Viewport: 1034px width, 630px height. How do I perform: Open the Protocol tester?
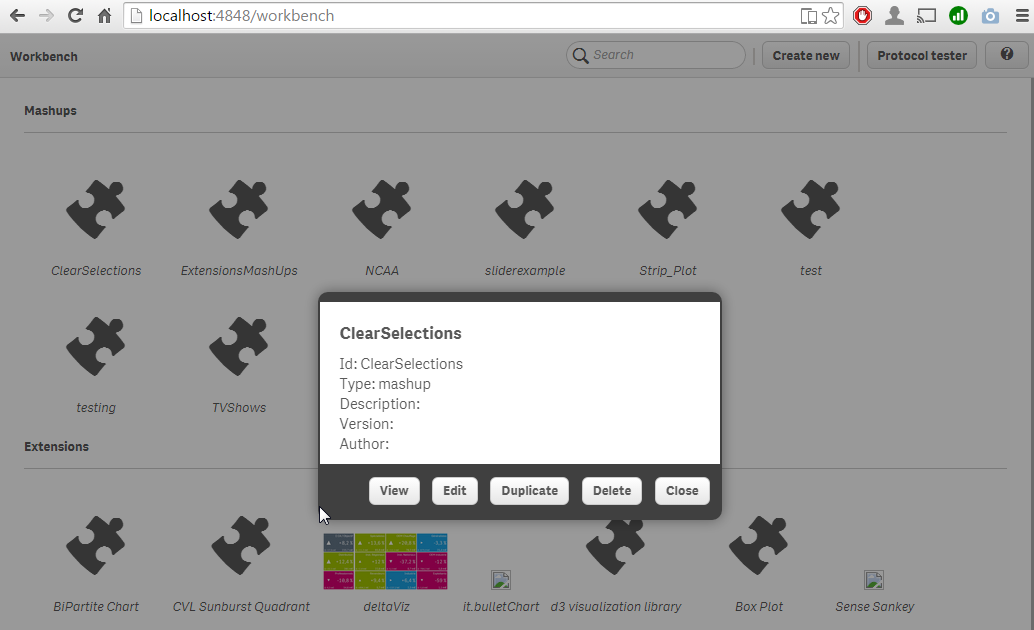pos(922,55)
